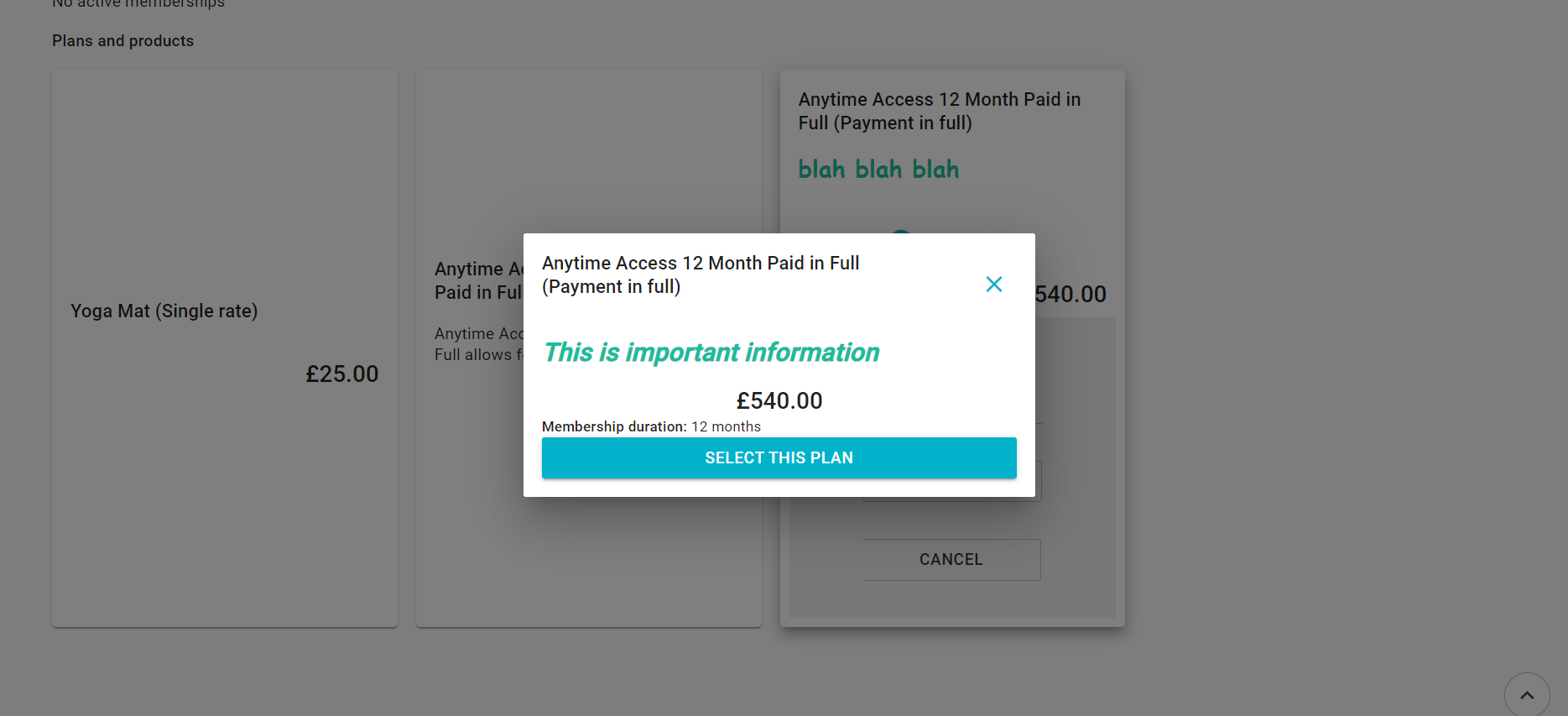This screenshot has width=1568, height=716.
Task: Click the "12 months" duration value
Action: (x=726, y=426)
